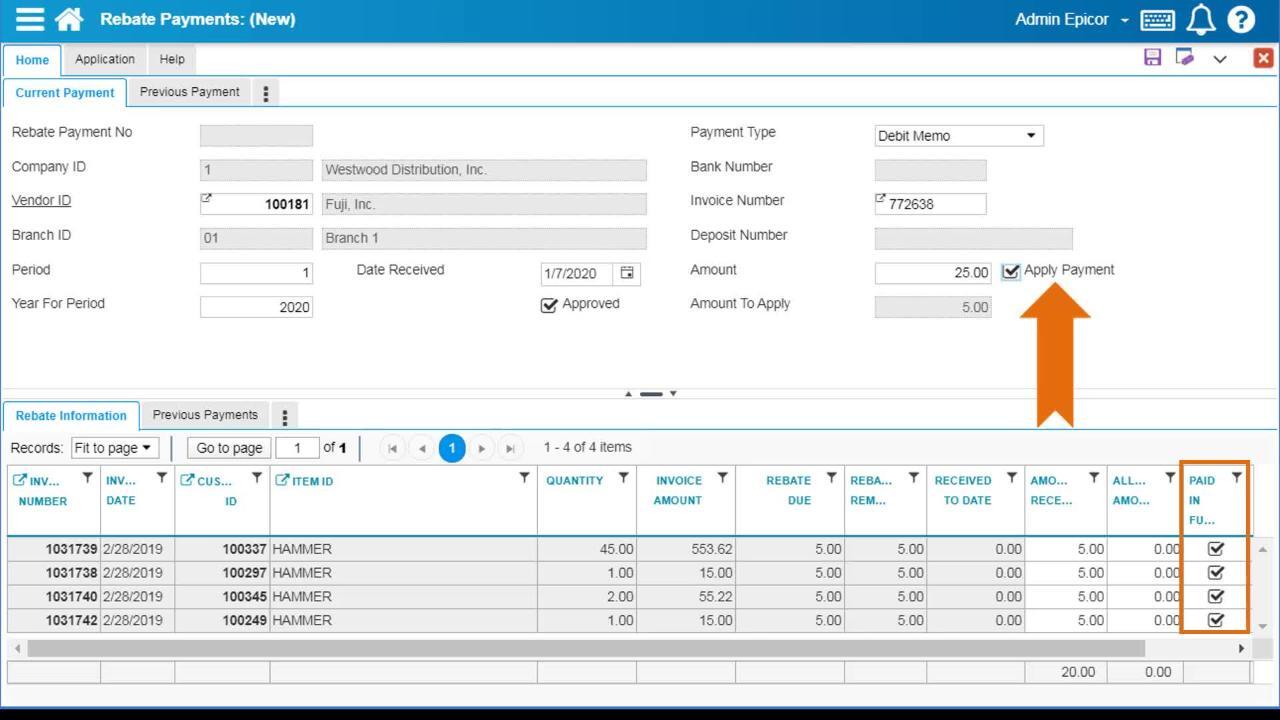Toggle Paid In Full for invoice 1031739
The height and width of the screenshot is (720, 1280).
coord(1216,548)
